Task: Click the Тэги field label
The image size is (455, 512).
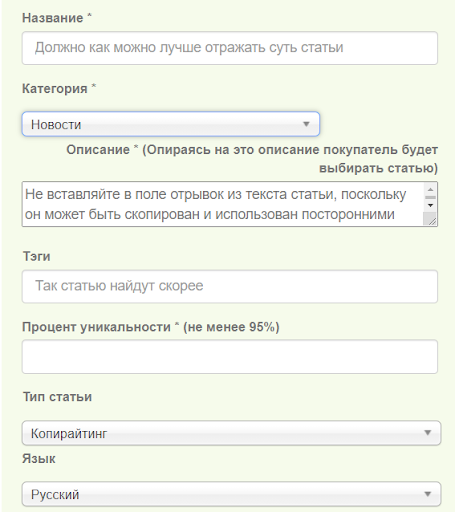Action: point(36,257)
